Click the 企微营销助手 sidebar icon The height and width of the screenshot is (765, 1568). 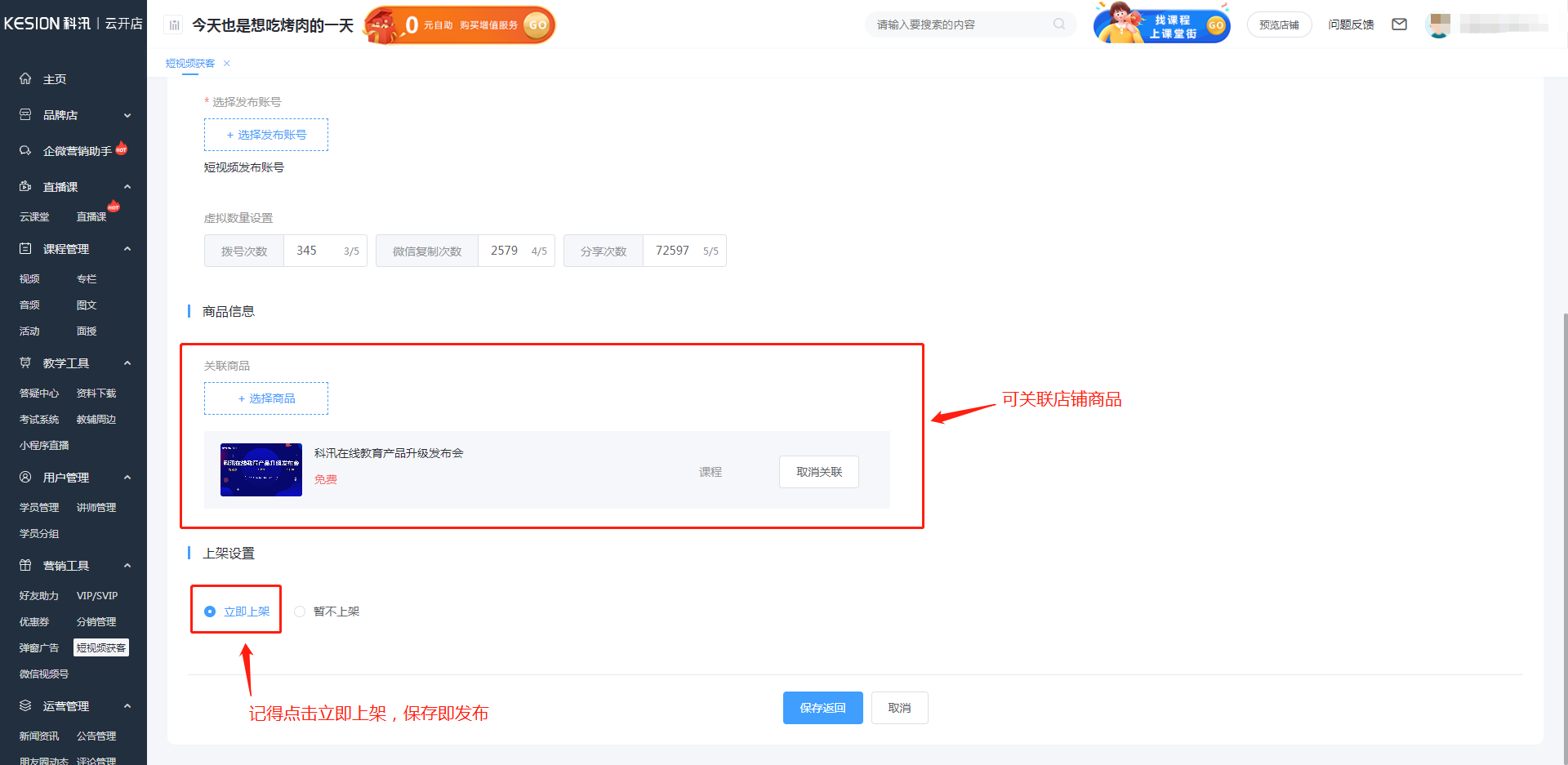25,150
